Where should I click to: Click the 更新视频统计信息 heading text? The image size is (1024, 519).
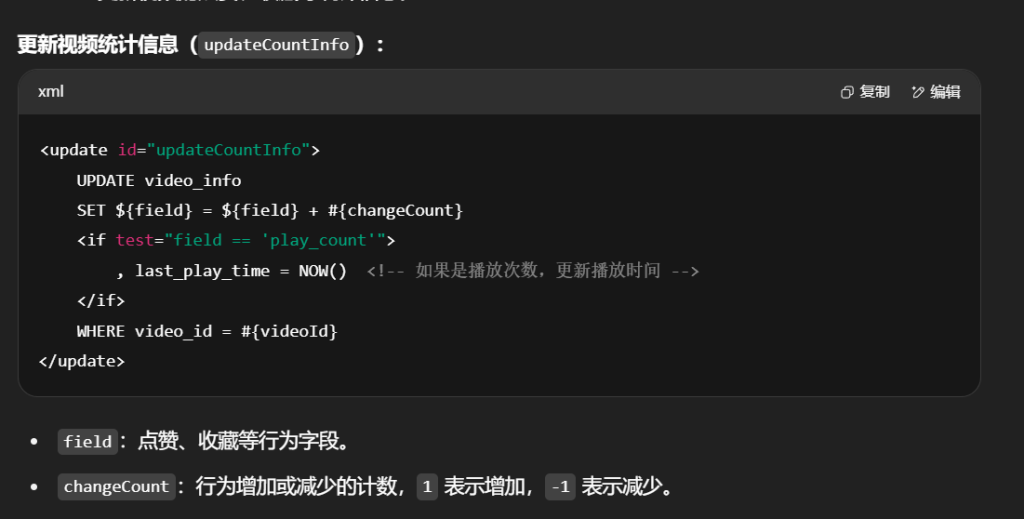click(x=96, y=45)
